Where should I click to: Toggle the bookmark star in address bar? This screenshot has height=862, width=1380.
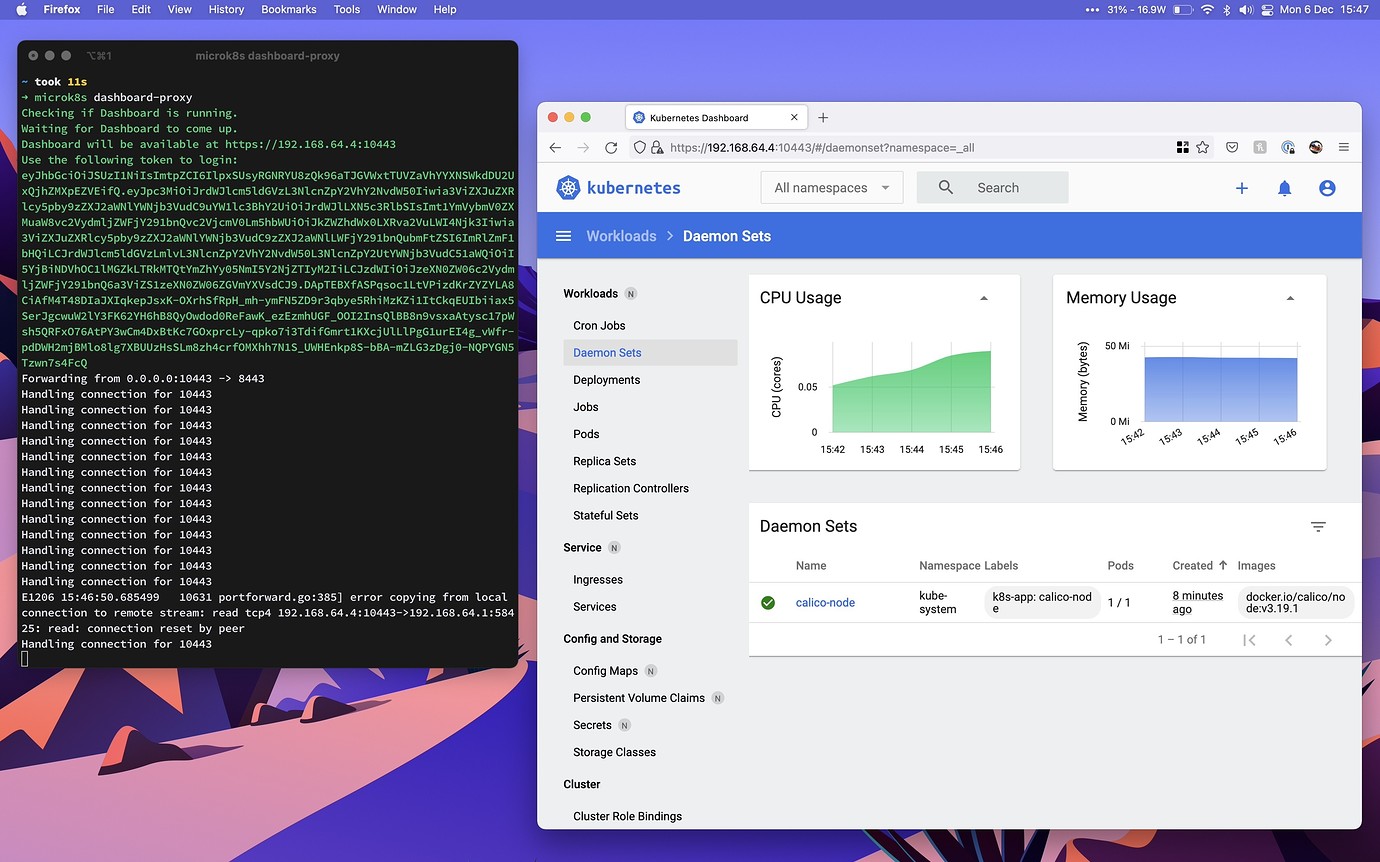pos(1205,147)
